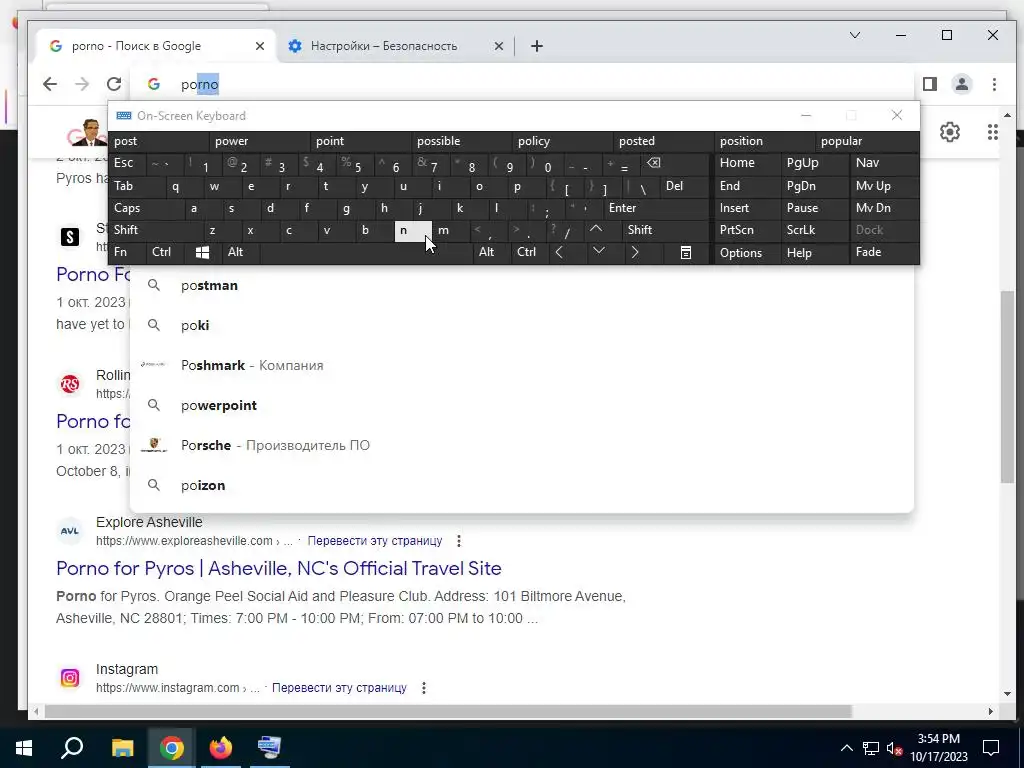Launch Firefox from the taskbar
Screen dimensions: 1024x768
point(221,748)
